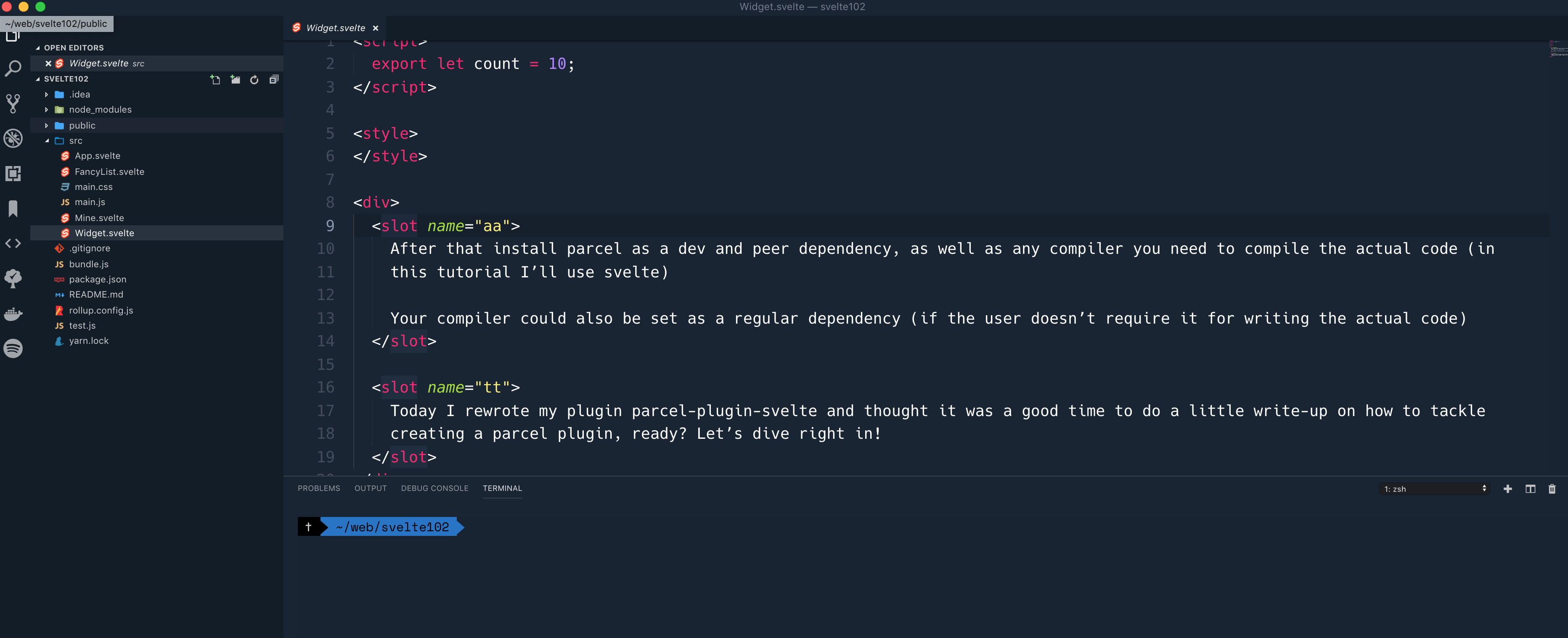Open package.json in the file tree

(x=98, y=279)
